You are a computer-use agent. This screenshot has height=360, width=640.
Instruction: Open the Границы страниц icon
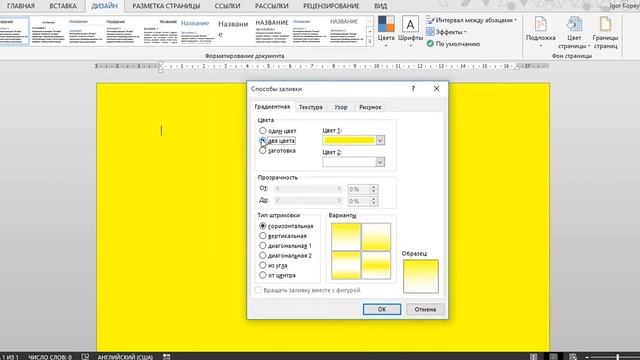tap(605, 24)
